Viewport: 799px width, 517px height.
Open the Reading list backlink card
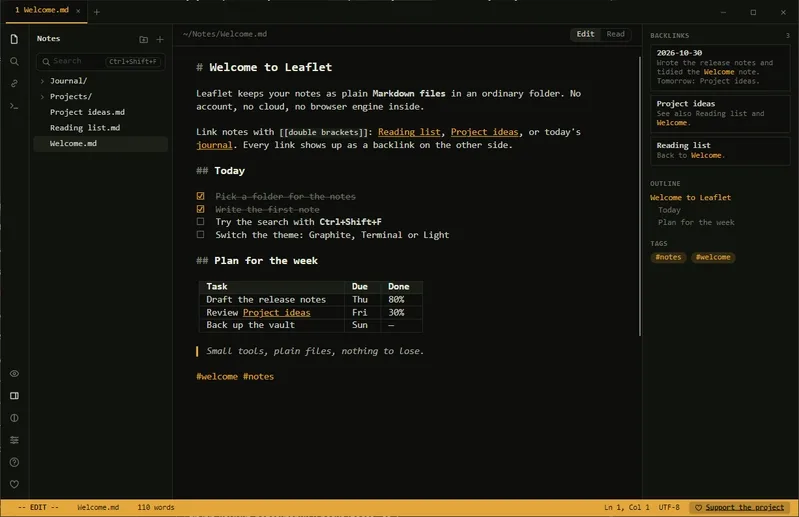point(720,150)
